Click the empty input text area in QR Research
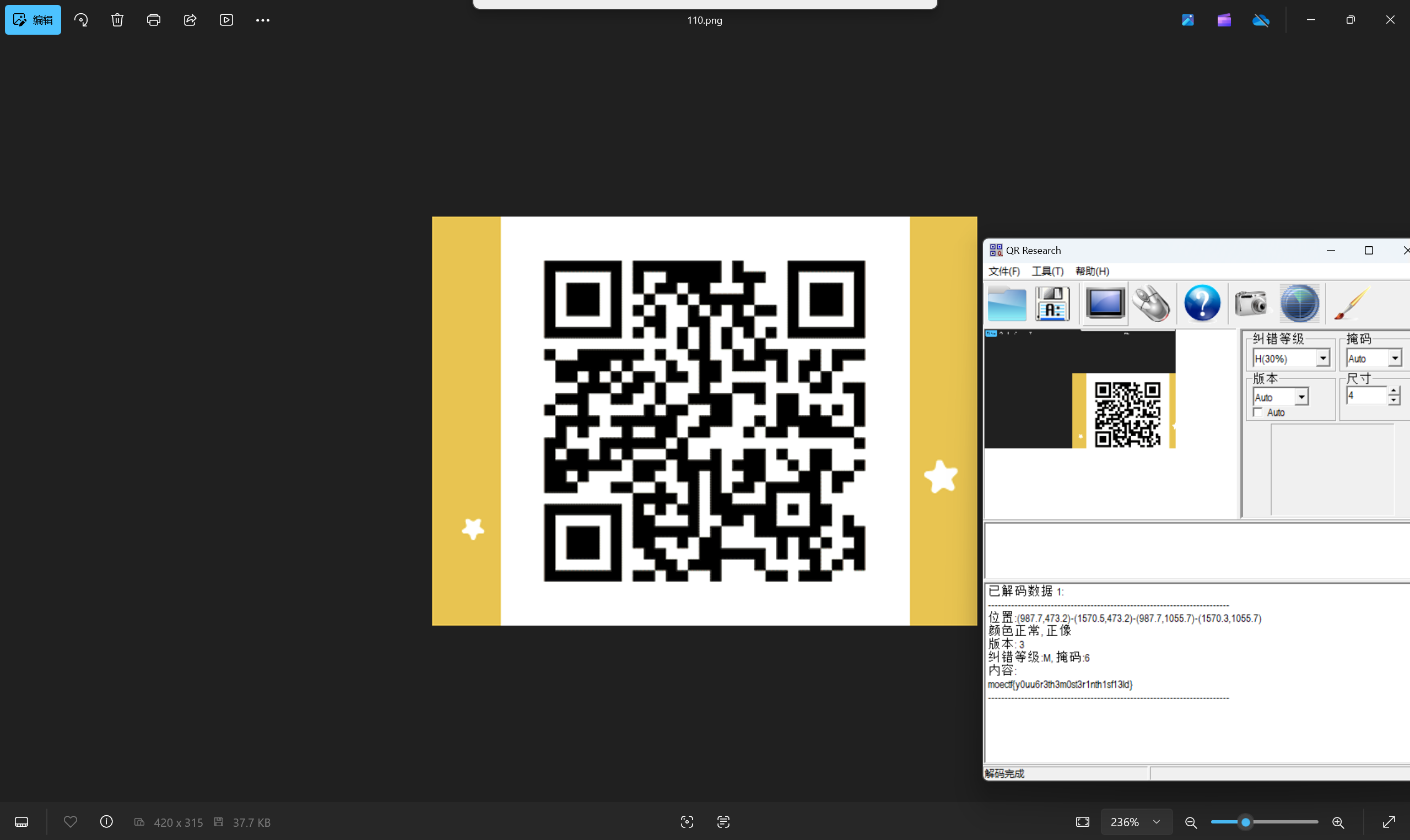This screenshot has width=1410, height=840. coord(1197,551)
